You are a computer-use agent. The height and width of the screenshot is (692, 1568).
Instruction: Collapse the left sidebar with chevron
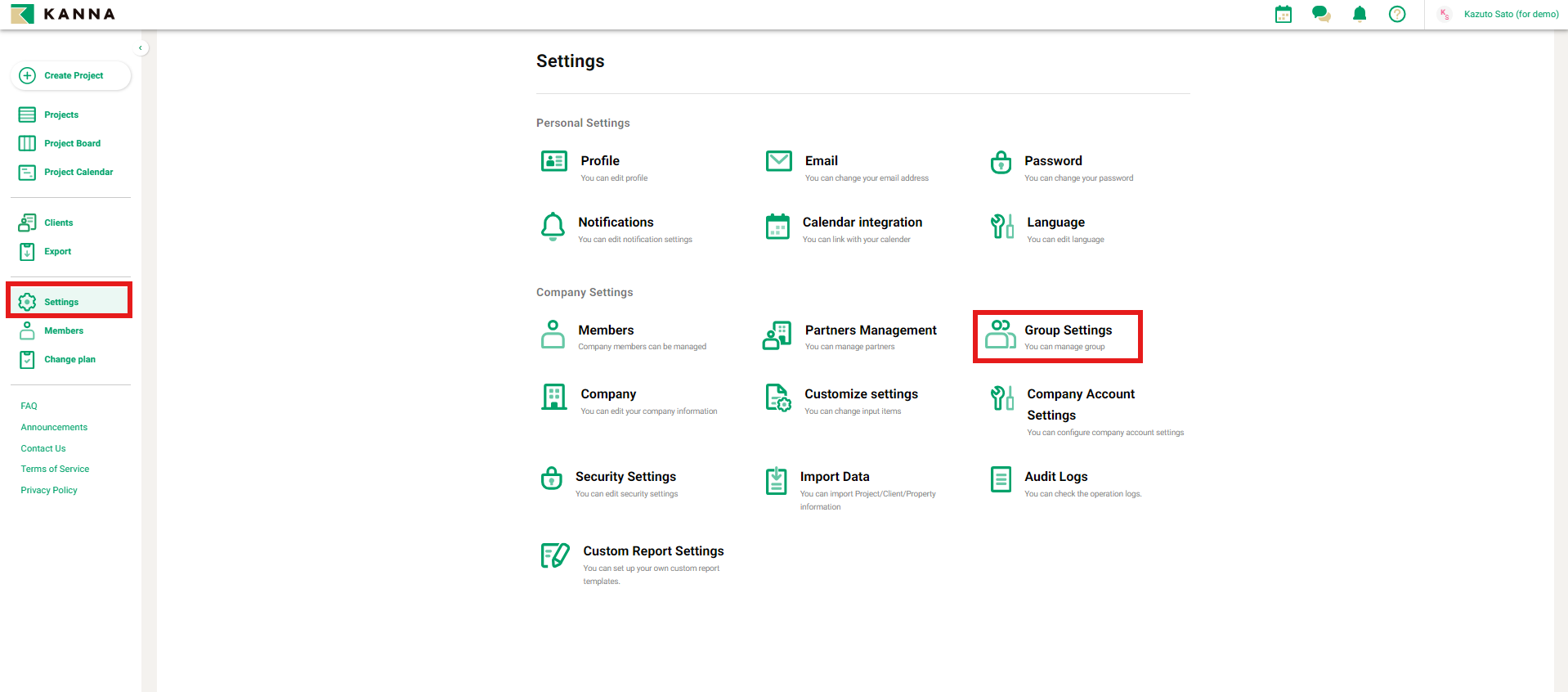(x=141, y=48)
